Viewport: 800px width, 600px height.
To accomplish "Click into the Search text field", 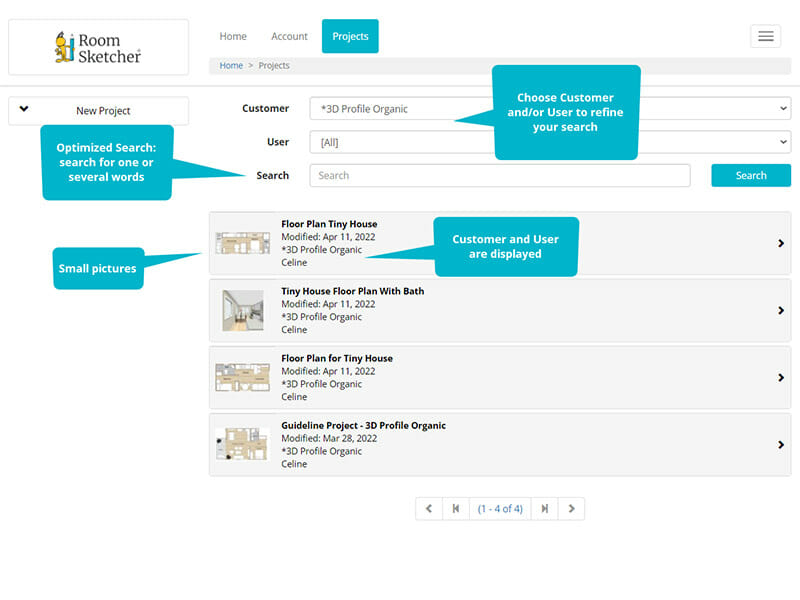I will [x=499, y=176].
